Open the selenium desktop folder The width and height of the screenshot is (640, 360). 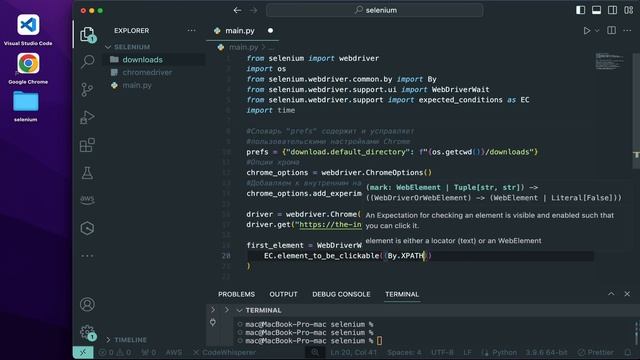(x=26, y=106)
